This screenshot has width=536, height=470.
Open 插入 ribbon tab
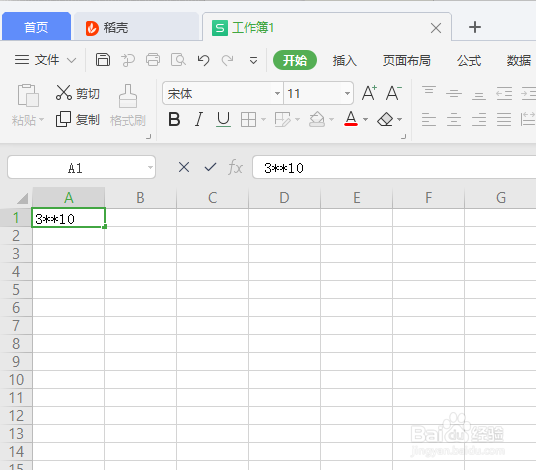click(345, 61)
